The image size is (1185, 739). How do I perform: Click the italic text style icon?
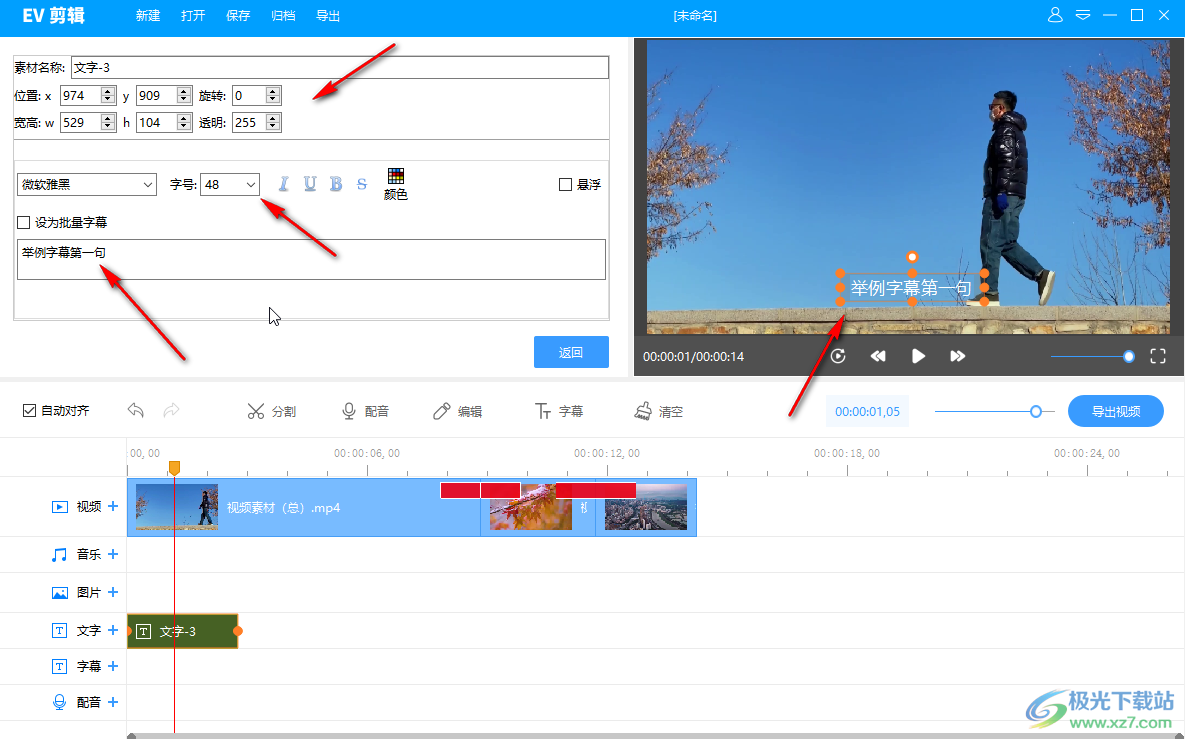[283, 184]
